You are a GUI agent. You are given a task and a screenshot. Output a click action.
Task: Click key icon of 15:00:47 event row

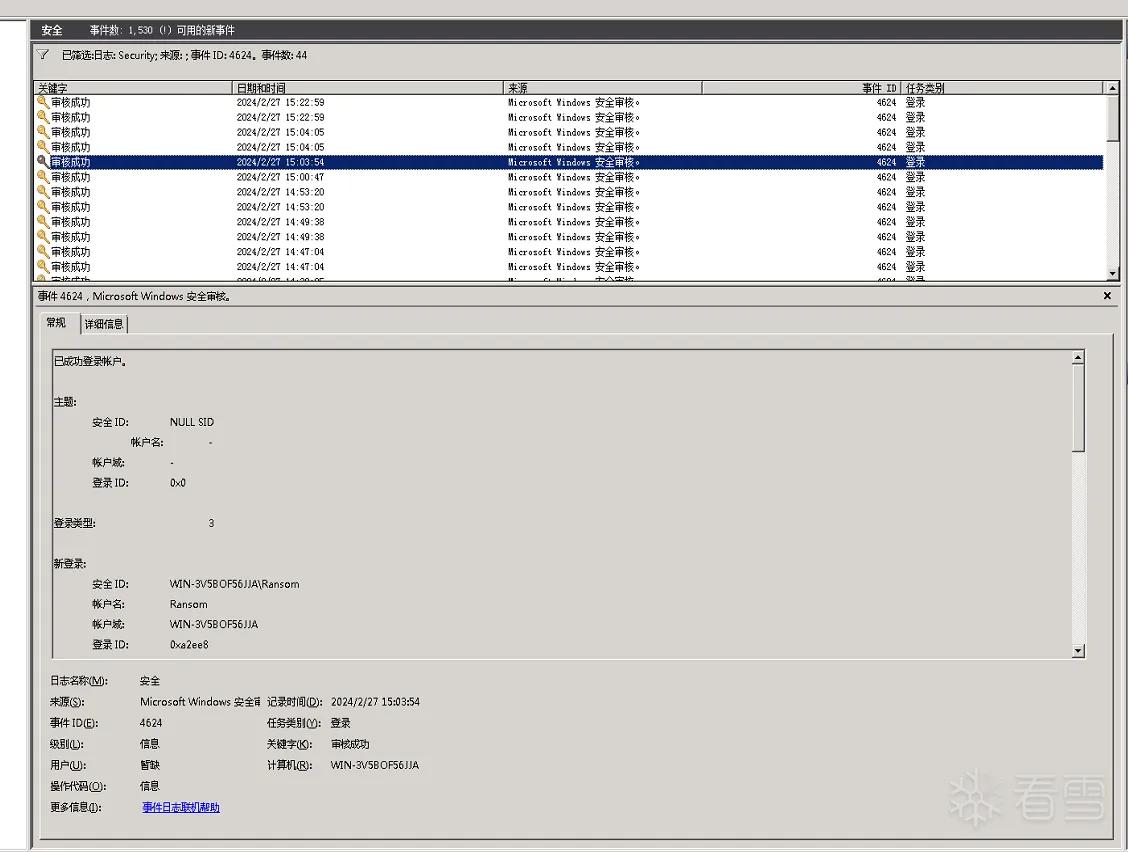(43, 177)
